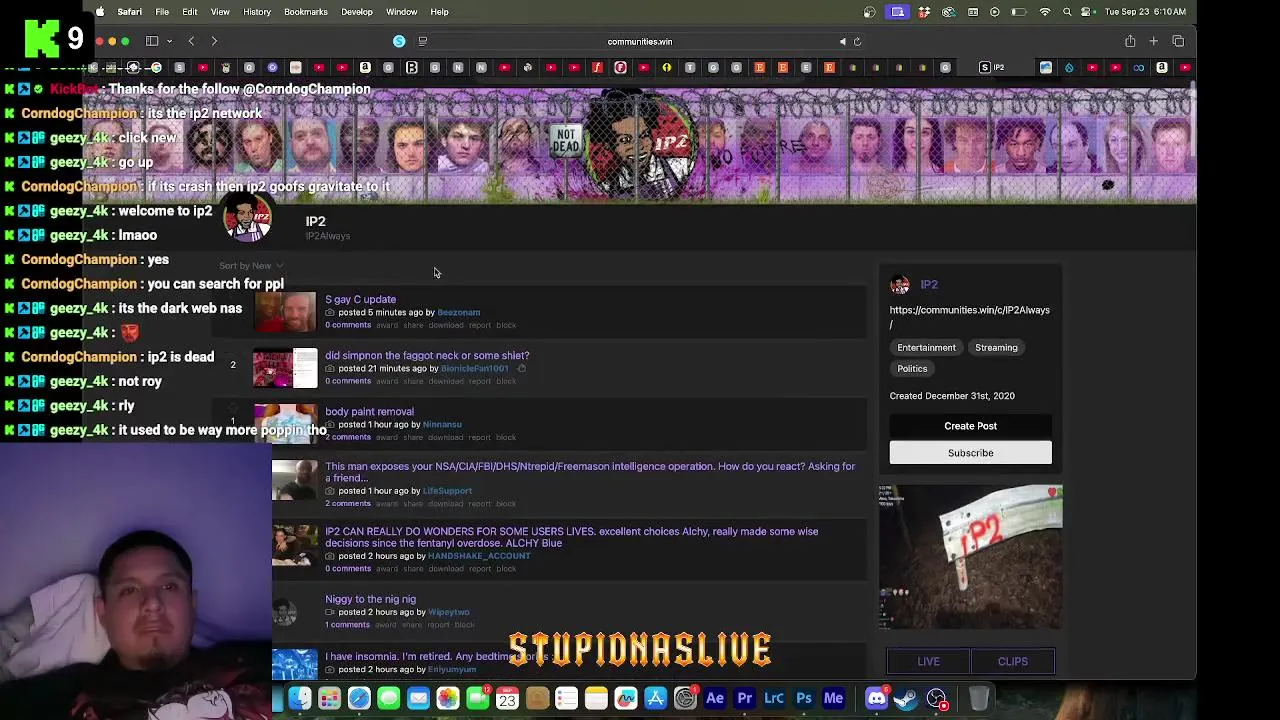The image size is (1280, 720).
Task: Click the Wi-Fi status icon in the menu bar
Action: point(1045,12)
